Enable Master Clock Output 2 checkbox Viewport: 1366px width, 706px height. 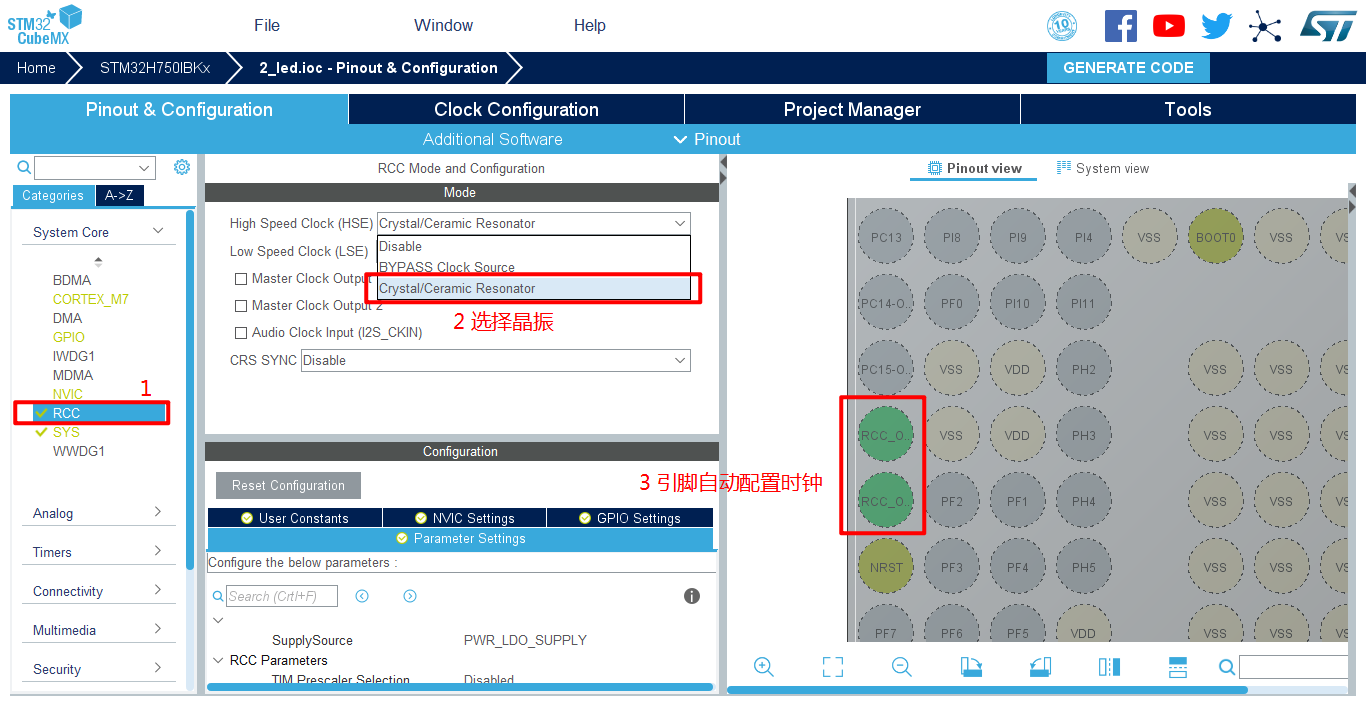[241, 306]
